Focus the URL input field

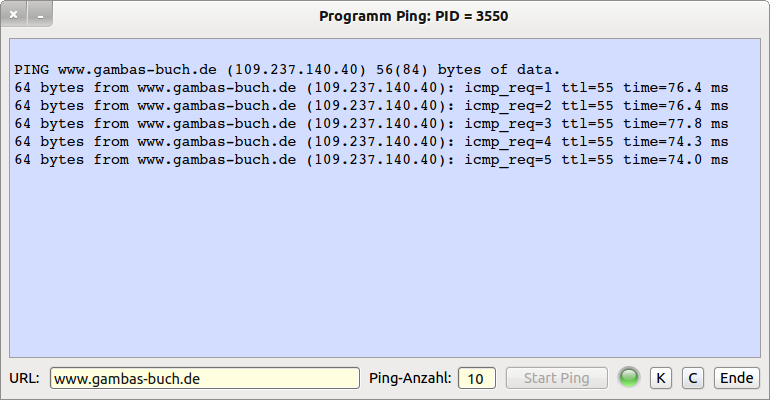(204, 378)
